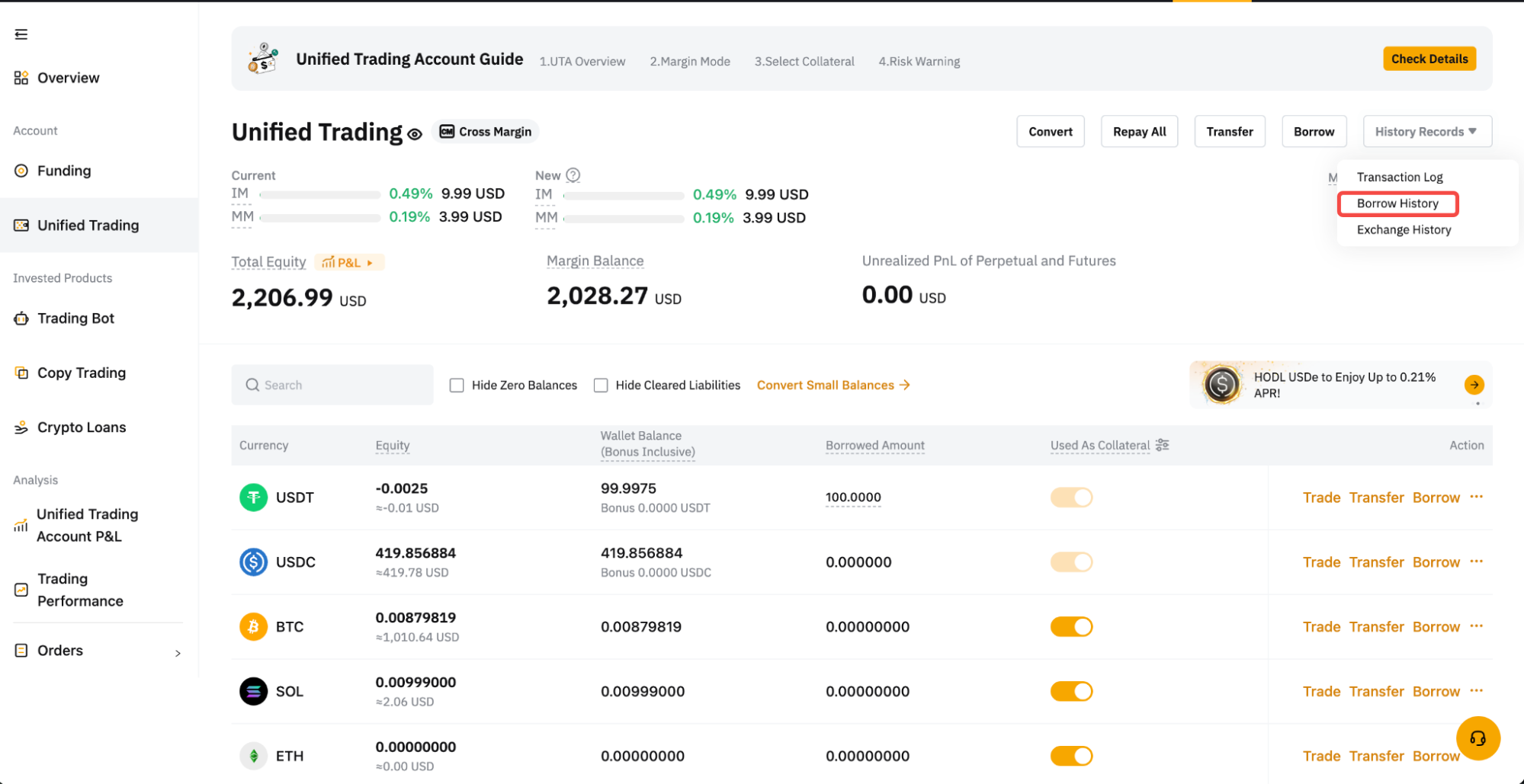Click the currency Search field

point(332,386)
